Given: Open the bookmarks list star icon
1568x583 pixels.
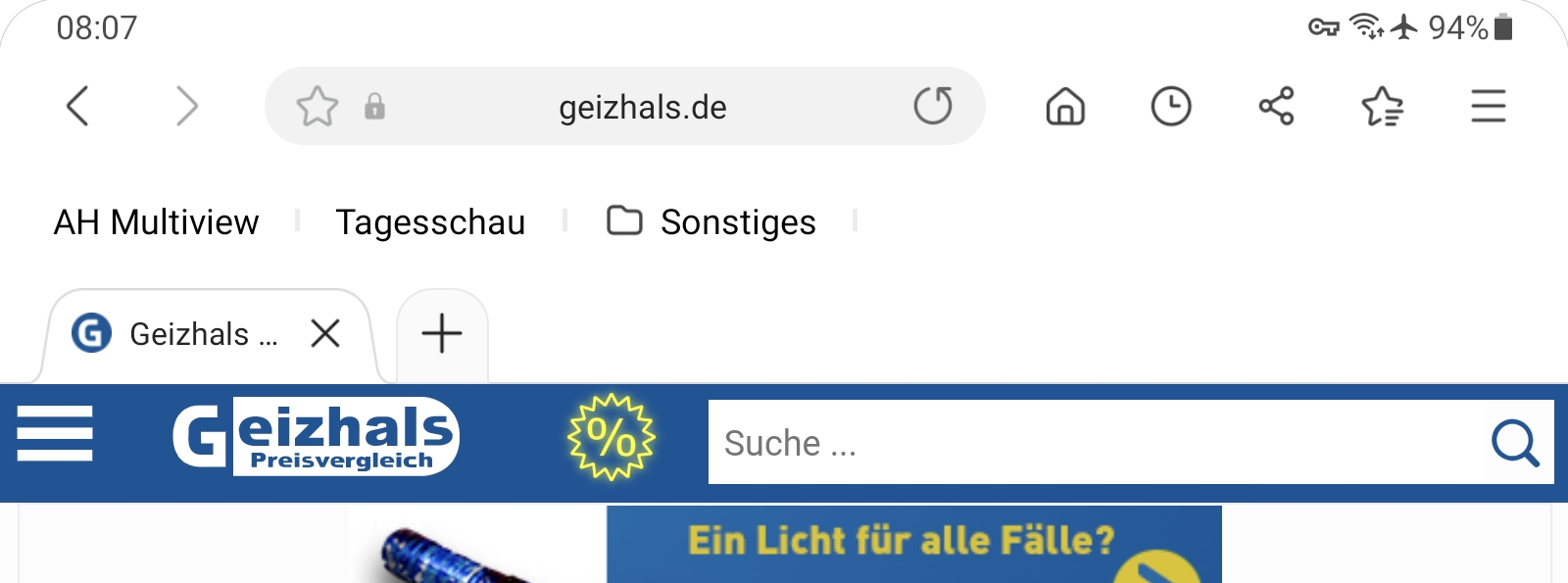Looking at the screenshot, I should [x=1383, y=106].
